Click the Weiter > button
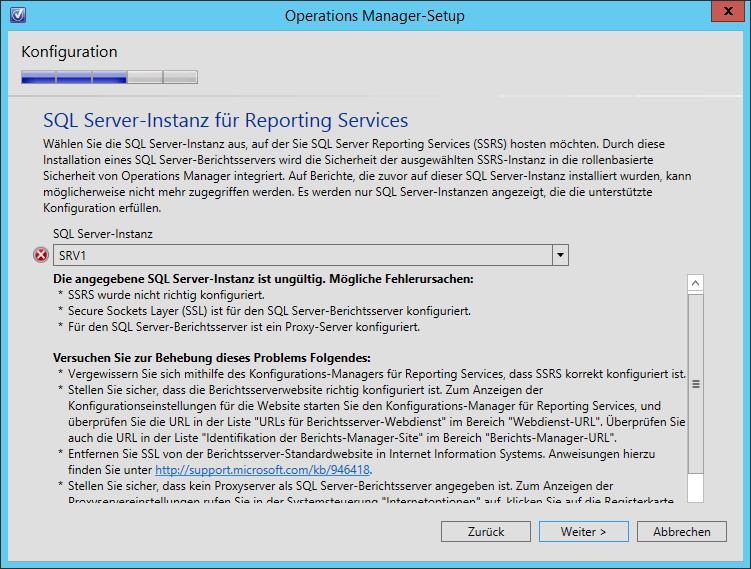Screen dimensions: 751x569 583,532
